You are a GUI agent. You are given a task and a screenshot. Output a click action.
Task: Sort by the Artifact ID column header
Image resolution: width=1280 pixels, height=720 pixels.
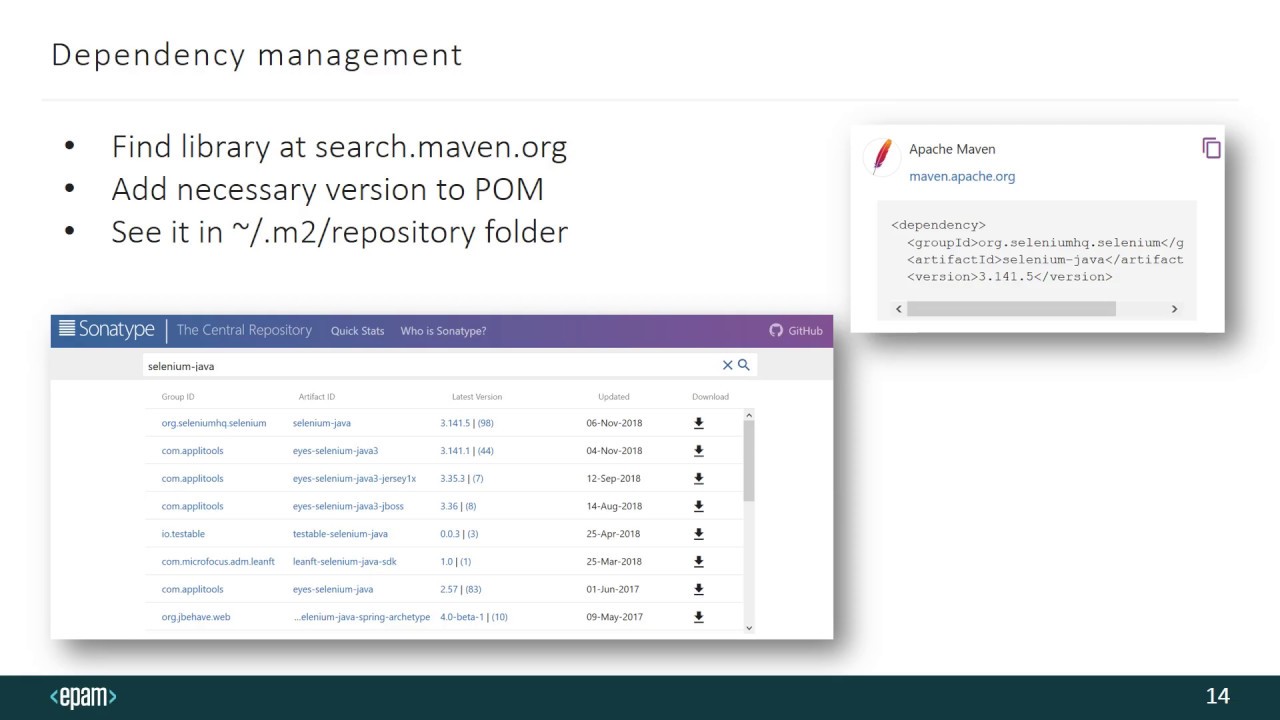317,397
